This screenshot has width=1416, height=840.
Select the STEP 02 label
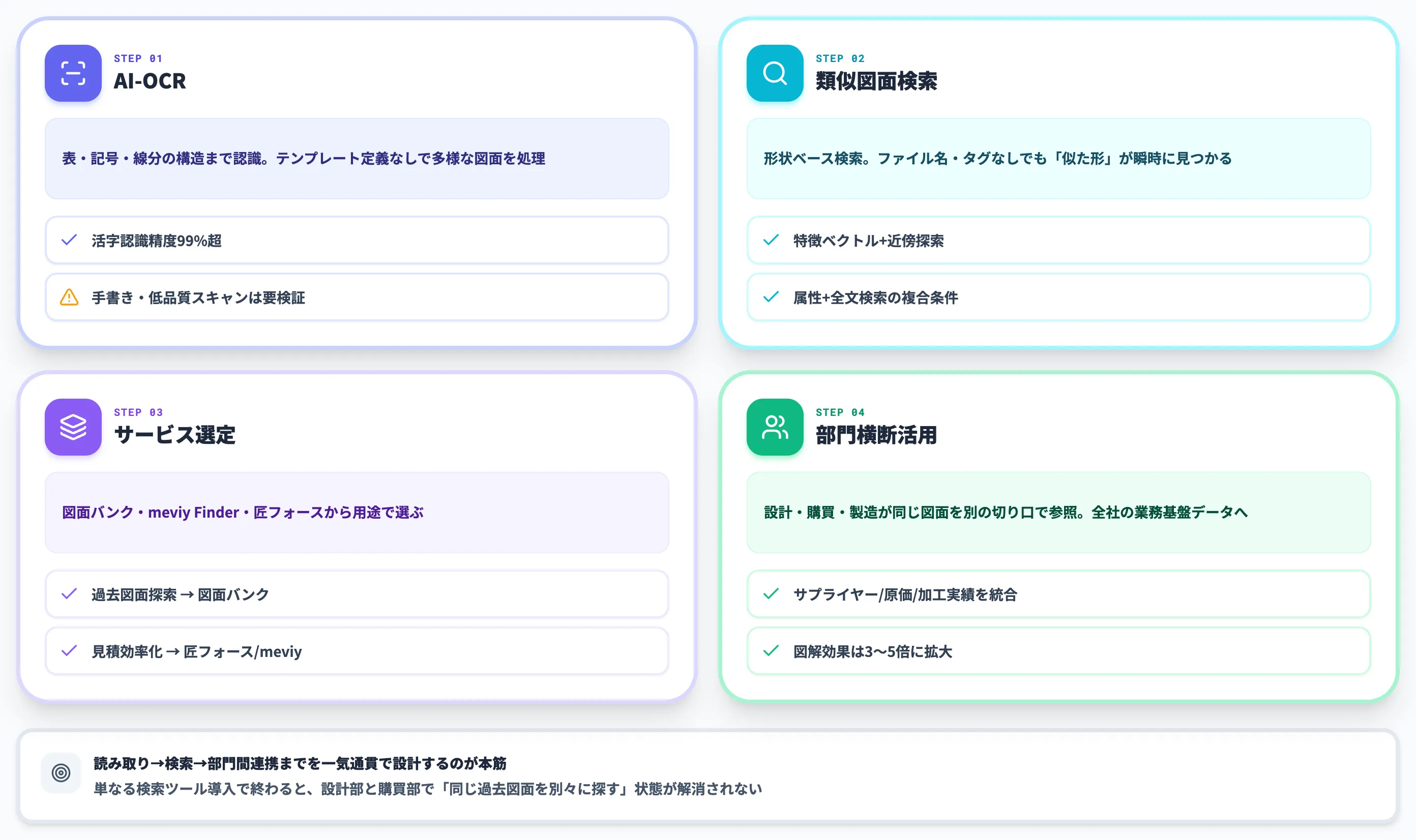(840, 58)
